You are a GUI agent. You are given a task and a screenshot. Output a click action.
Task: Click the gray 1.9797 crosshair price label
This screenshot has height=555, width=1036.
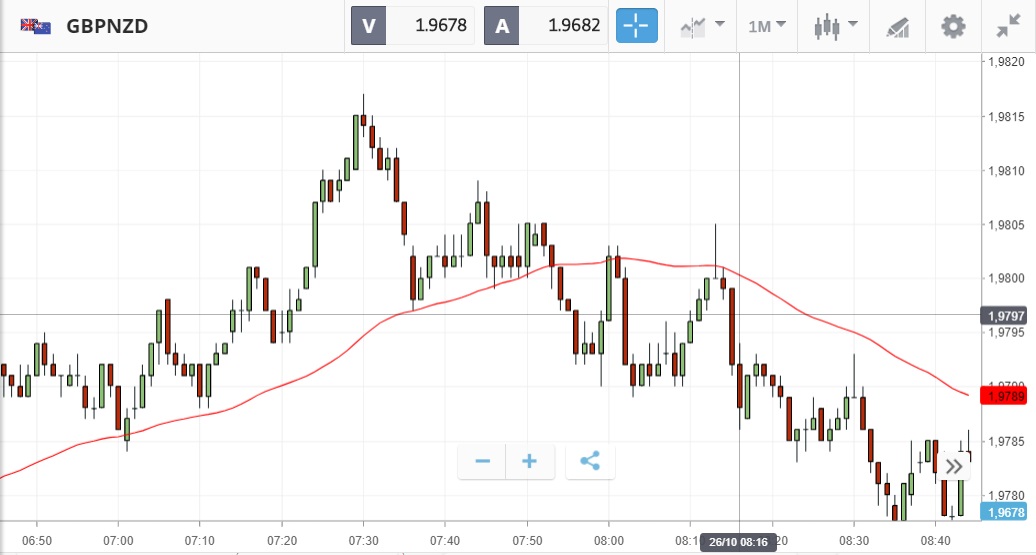point(1004,316)
